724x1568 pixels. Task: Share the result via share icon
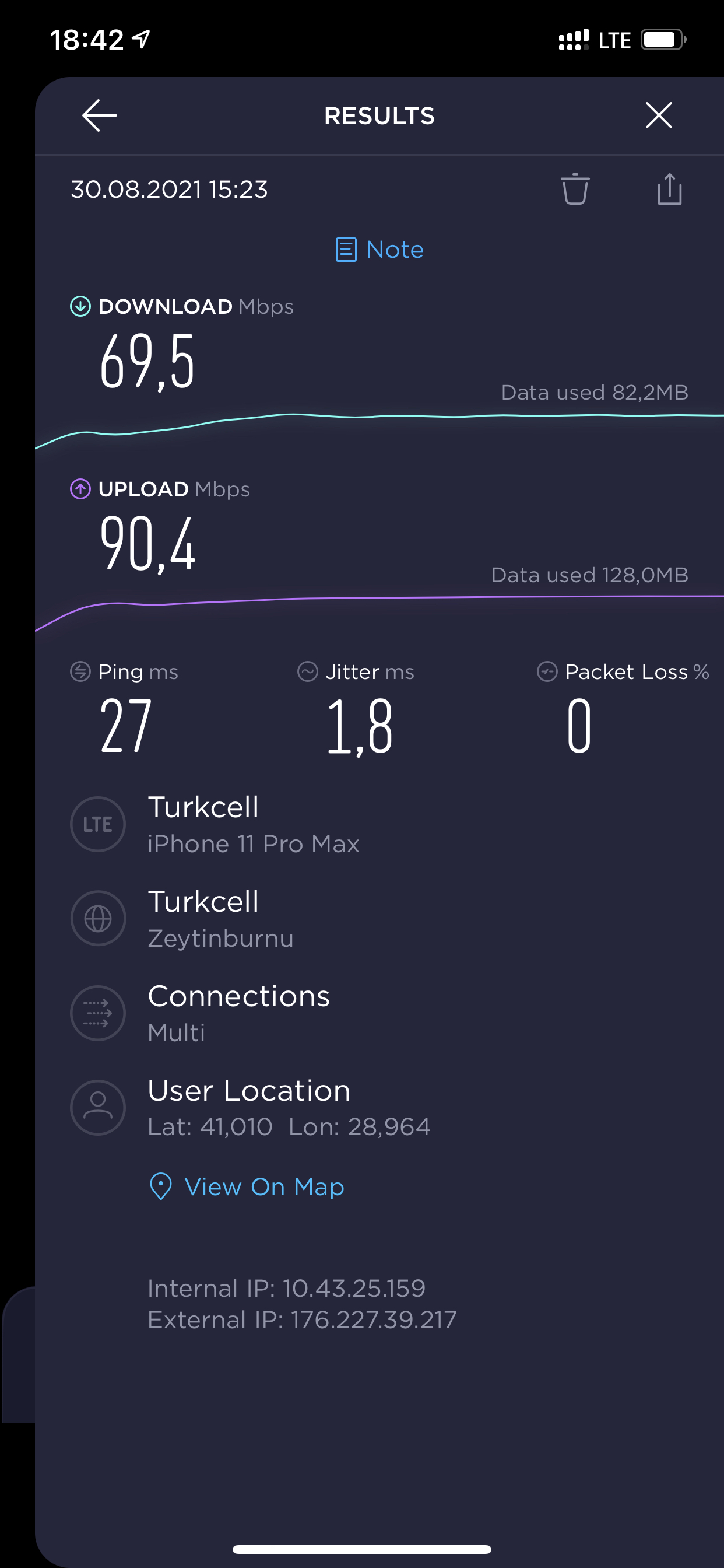tap(669, 190)
